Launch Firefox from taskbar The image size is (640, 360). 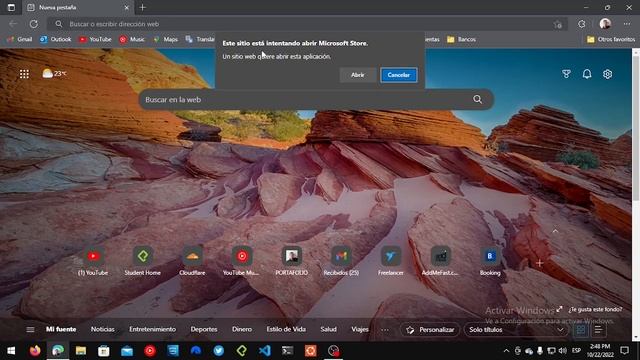35,351
